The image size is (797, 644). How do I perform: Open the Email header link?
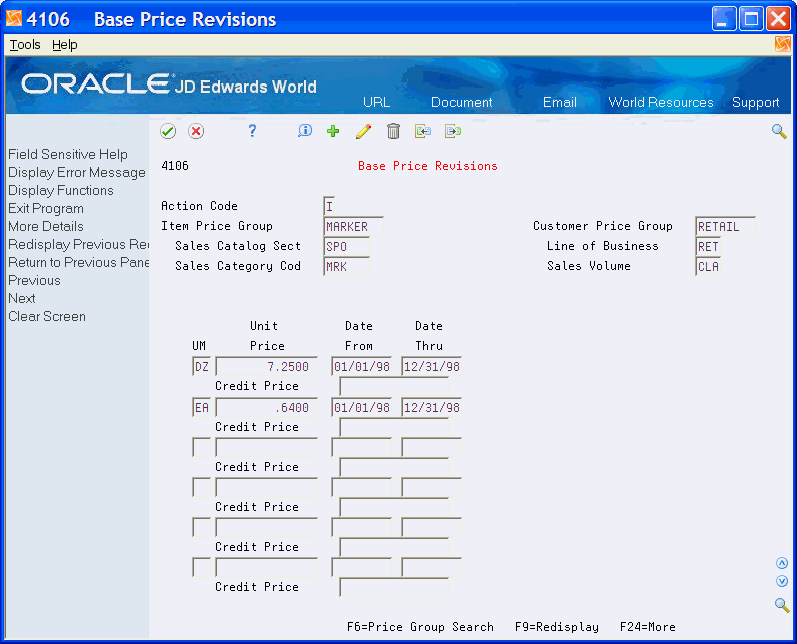[560, 102]
